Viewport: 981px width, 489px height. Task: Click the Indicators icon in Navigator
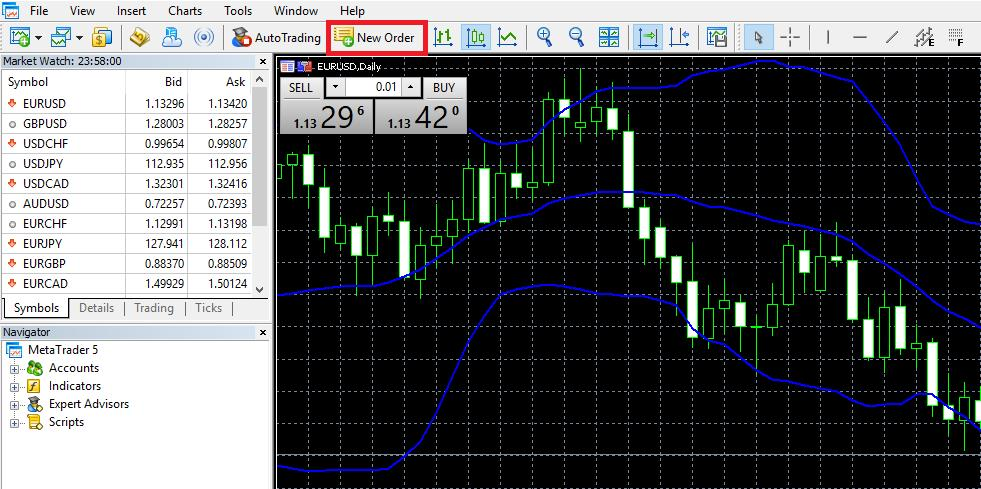point(34,386)
